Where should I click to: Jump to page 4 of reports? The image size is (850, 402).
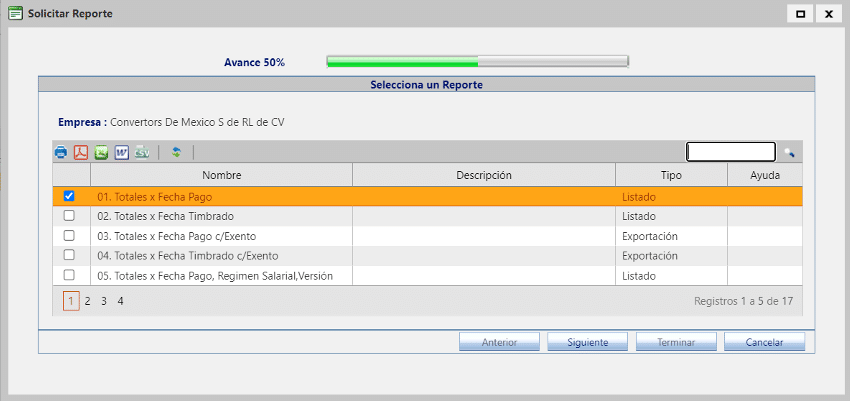tap(120, 301)
